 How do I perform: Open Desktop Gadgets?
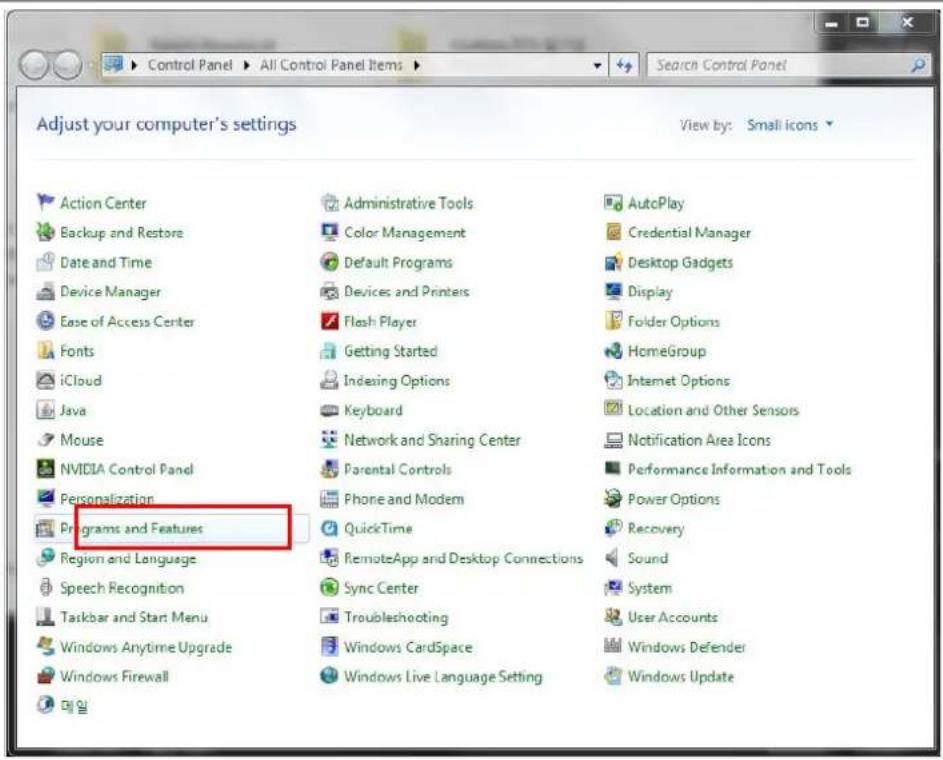(680, 262)
